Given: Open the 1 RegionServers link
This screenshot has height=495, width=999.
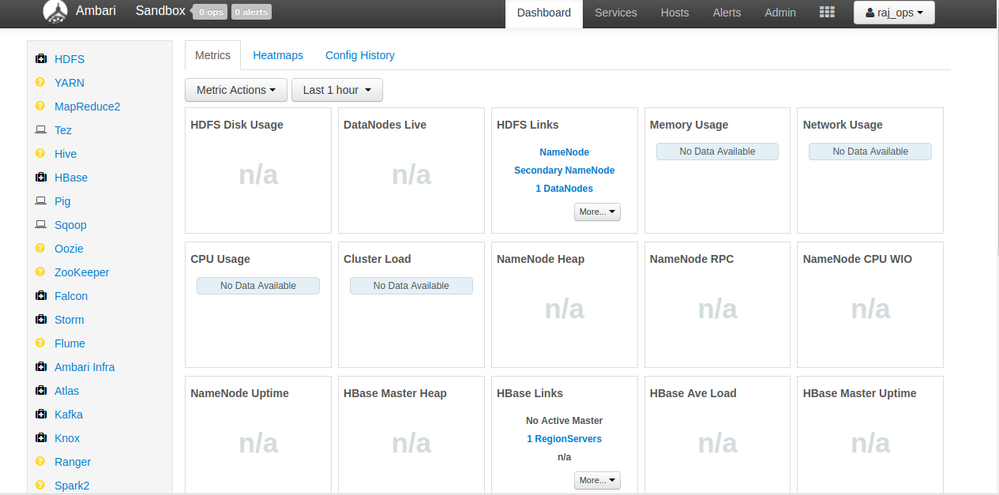Looking at the screenshot, I should point(564,439).
